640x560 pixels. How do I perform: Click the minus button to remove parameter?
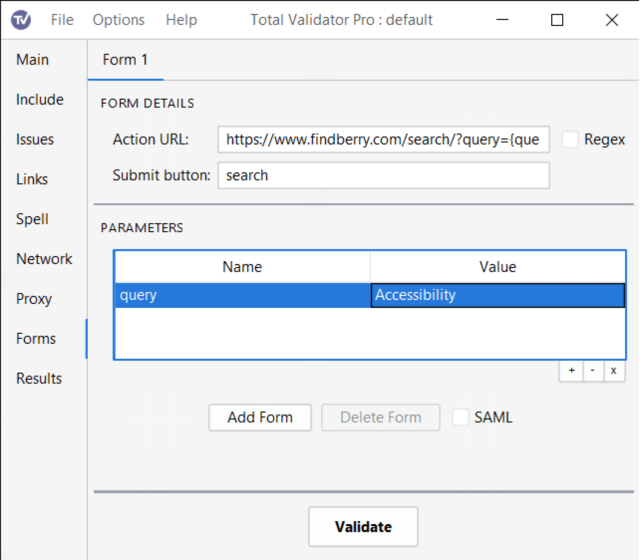[592, 370]
